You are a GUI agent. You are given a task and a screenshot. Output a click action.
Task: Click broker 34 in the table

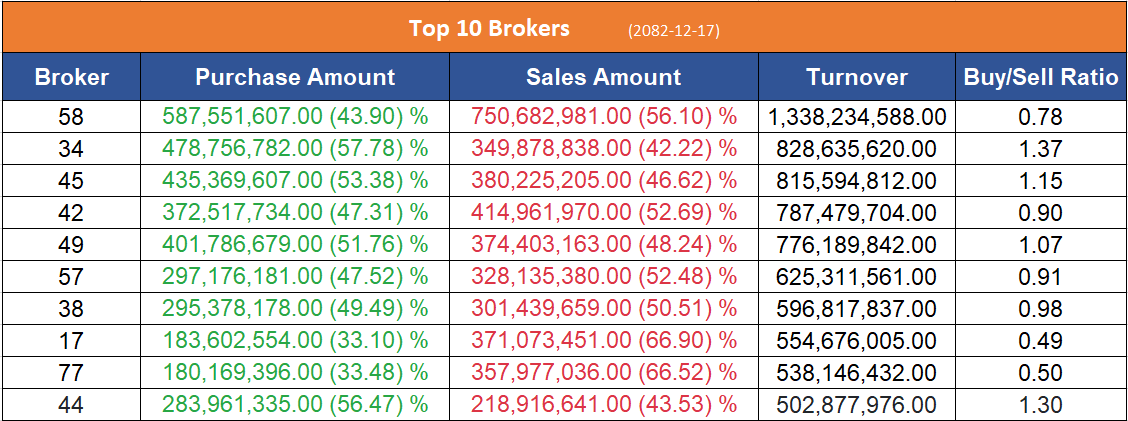pos(71,149)
